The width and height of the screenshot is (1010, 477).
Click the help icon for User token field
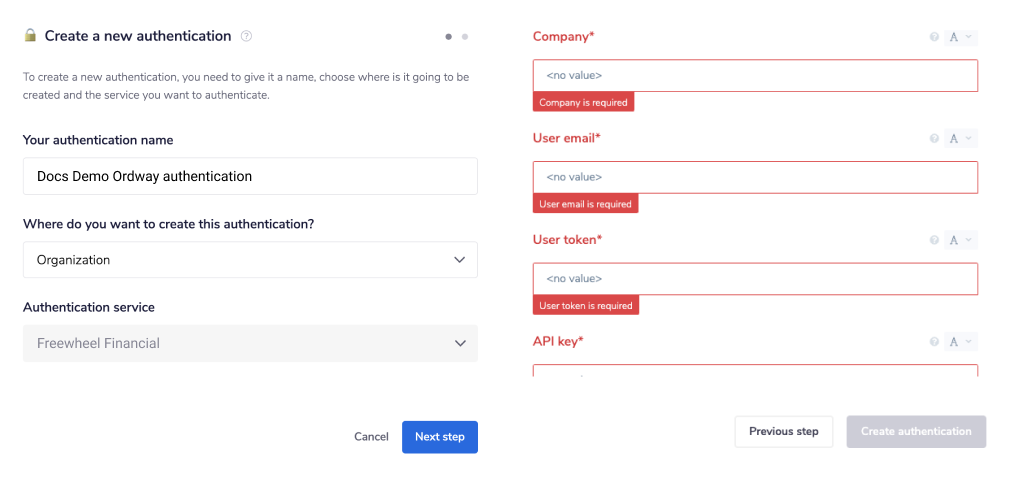[x=934, y=240]
